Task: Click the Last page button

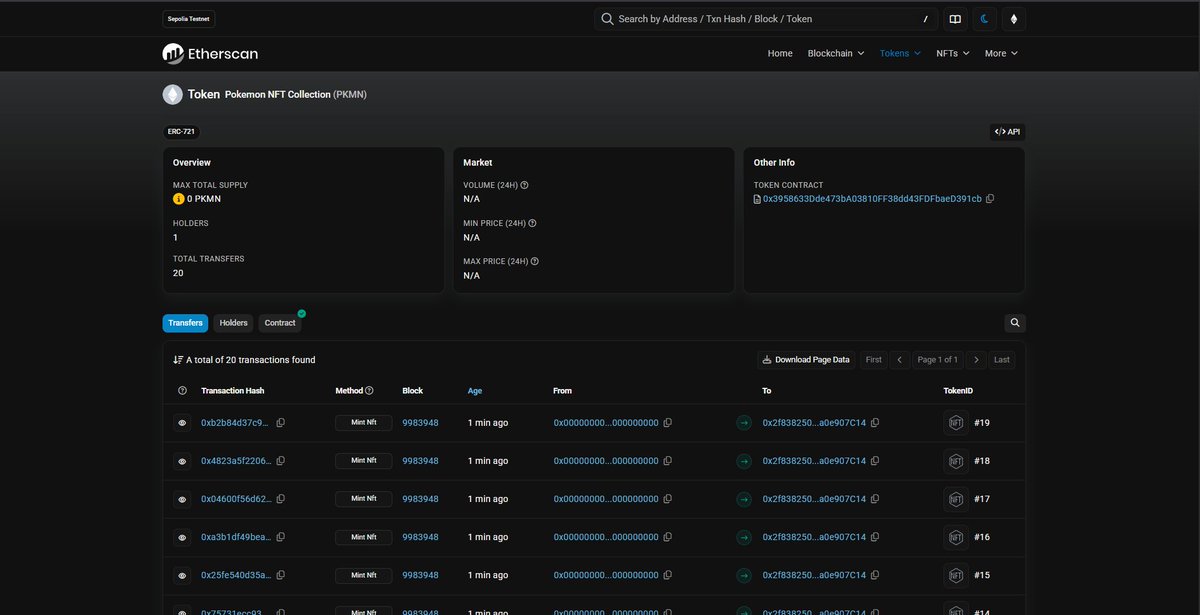Action: pyautogui.click(x=1002, y=360)
